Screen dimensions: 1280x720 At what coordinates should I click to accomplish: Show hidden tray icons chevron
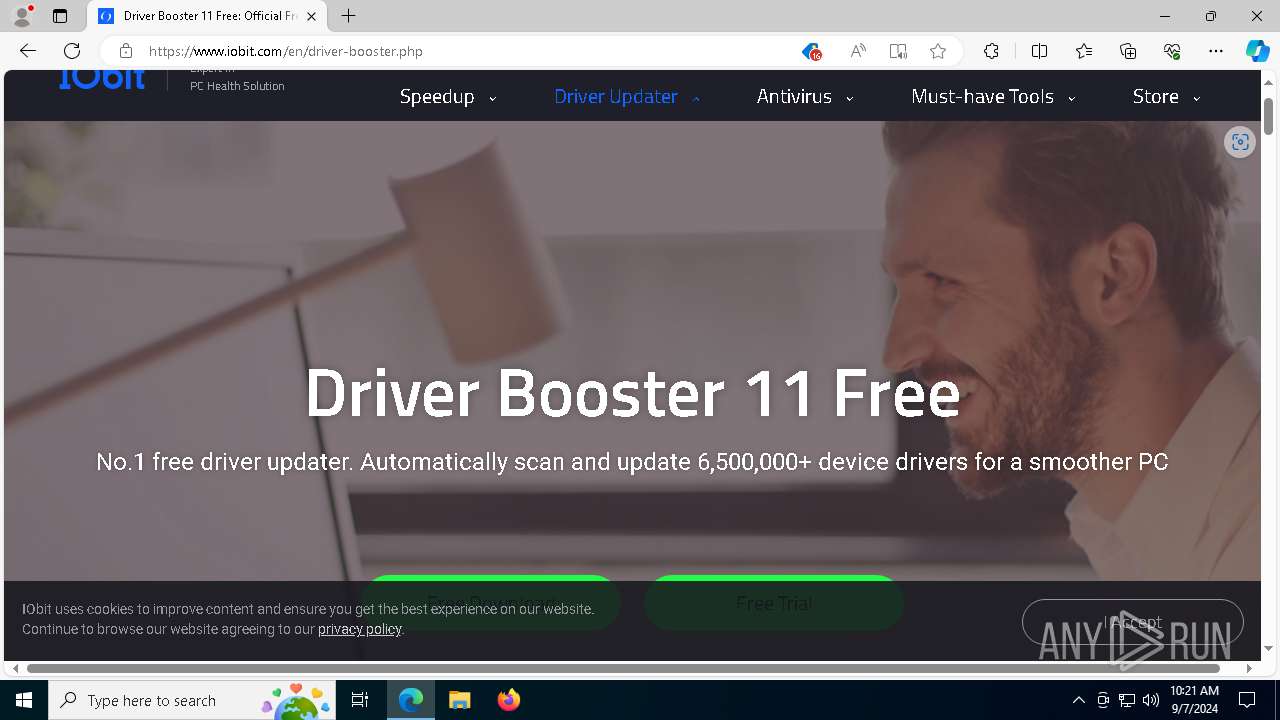pyautogui.click(x=1078, y=700)
